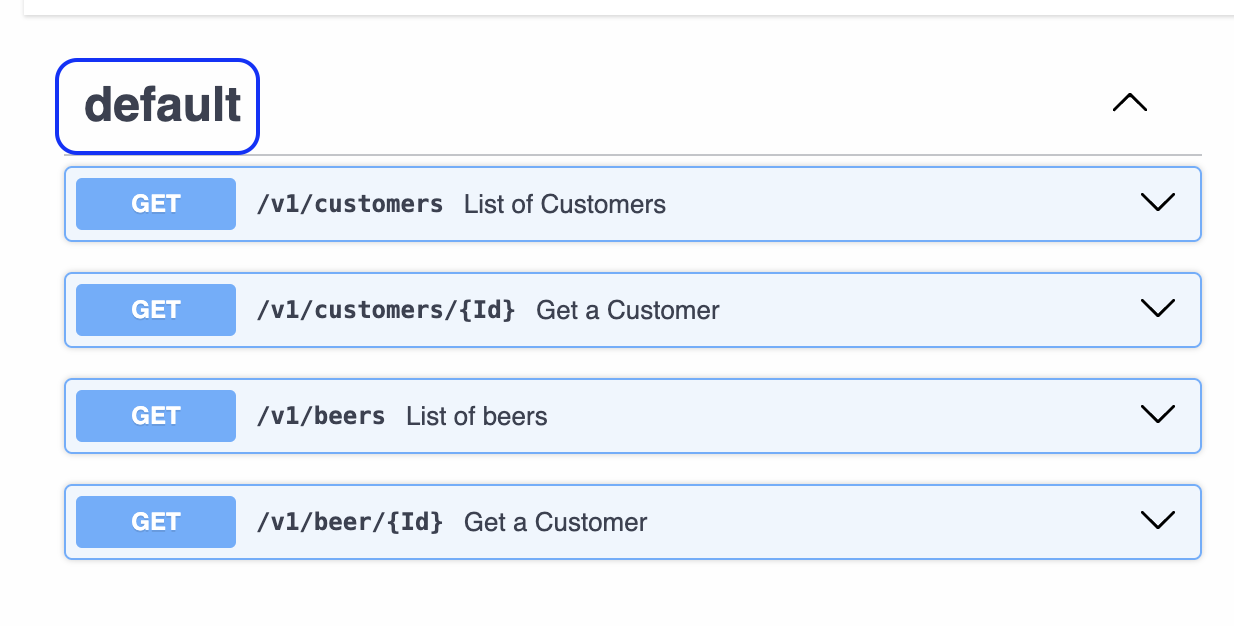Expand the /v1/beer/{Id} endpoint chevron
This screenshot has width=1234, height=626.
coord(1157,521)
